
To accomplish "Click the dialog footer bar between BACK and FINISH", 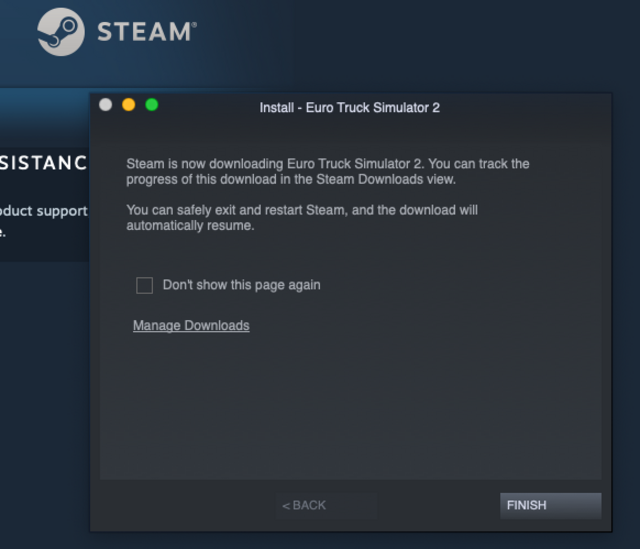I will [x=438, y=505].
